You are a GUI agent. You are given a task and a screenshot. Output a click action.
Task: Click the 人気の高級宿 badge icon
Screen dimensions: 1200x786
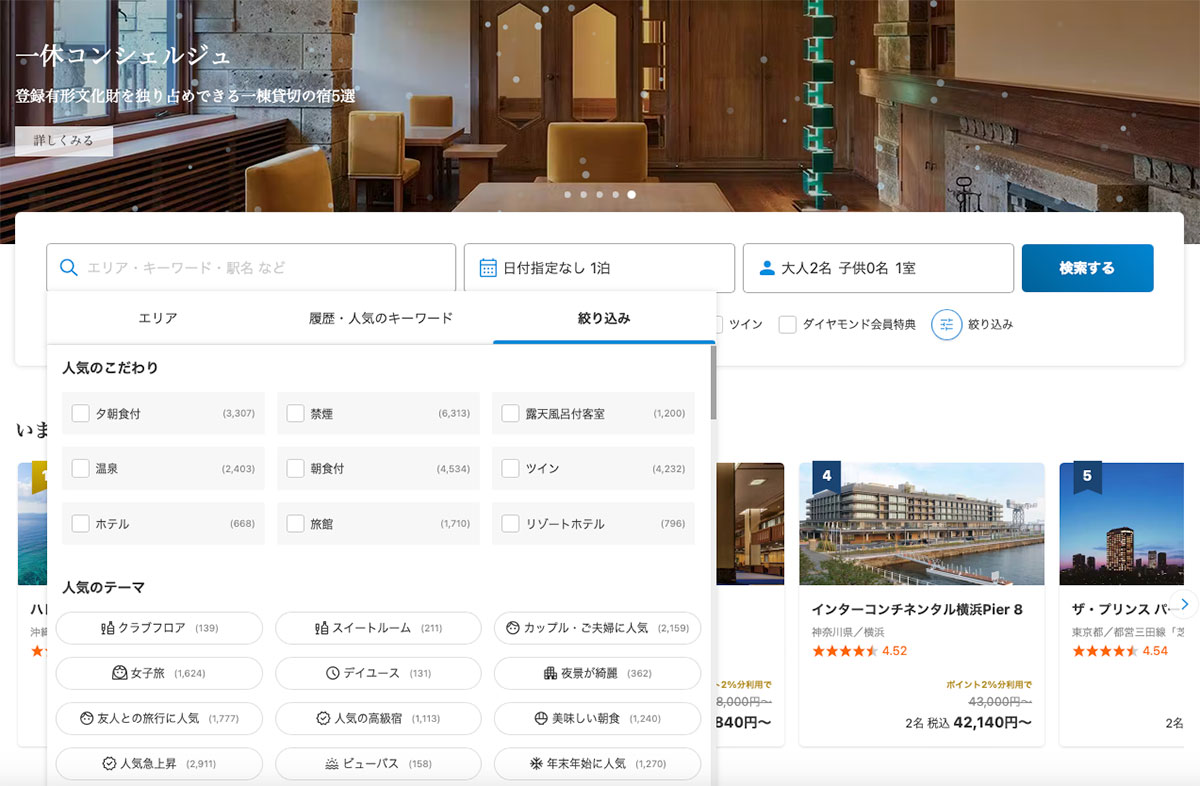(x=323, y=718)
